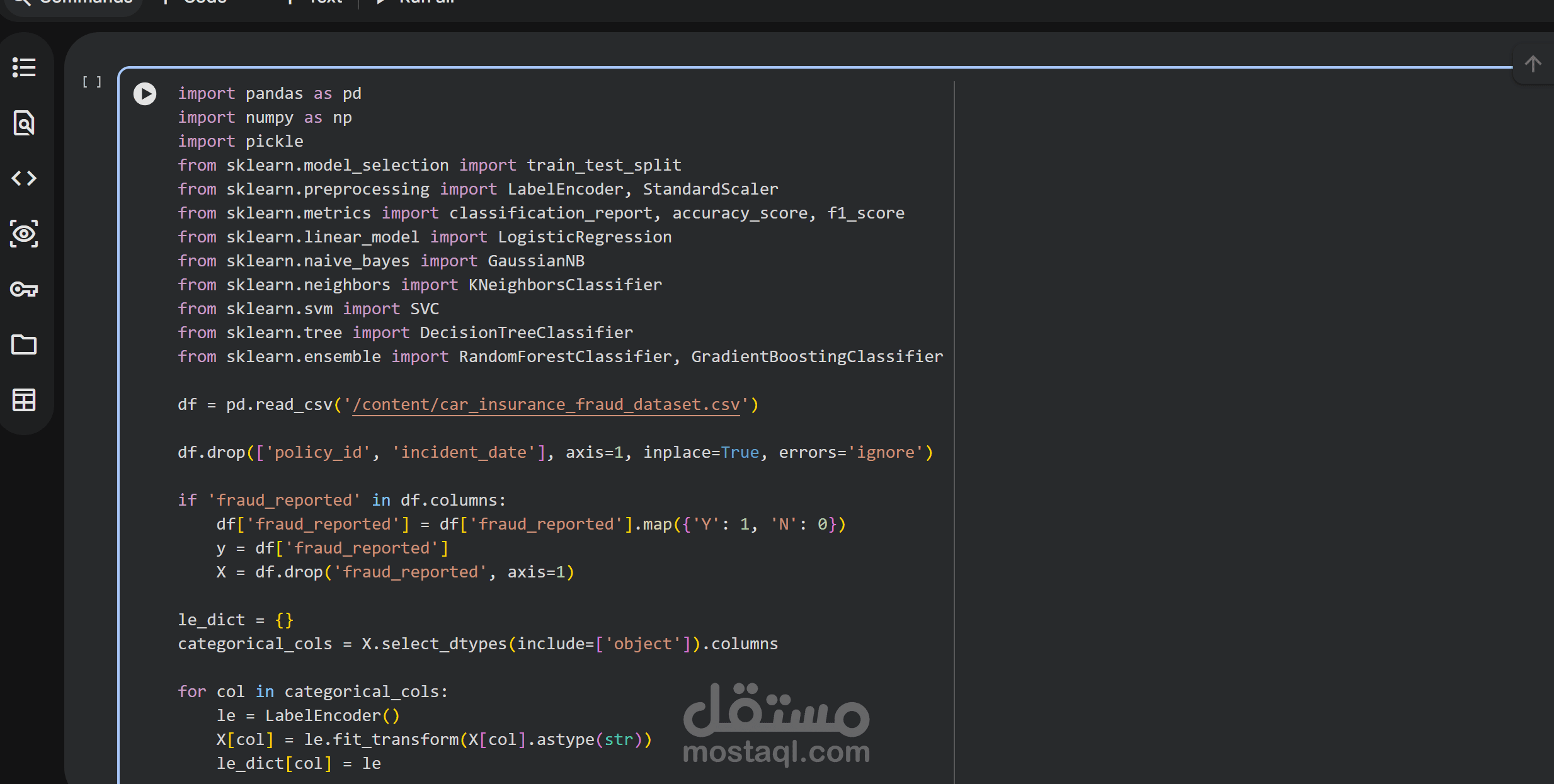Open the Files folder panel

[x=24, y=344]
